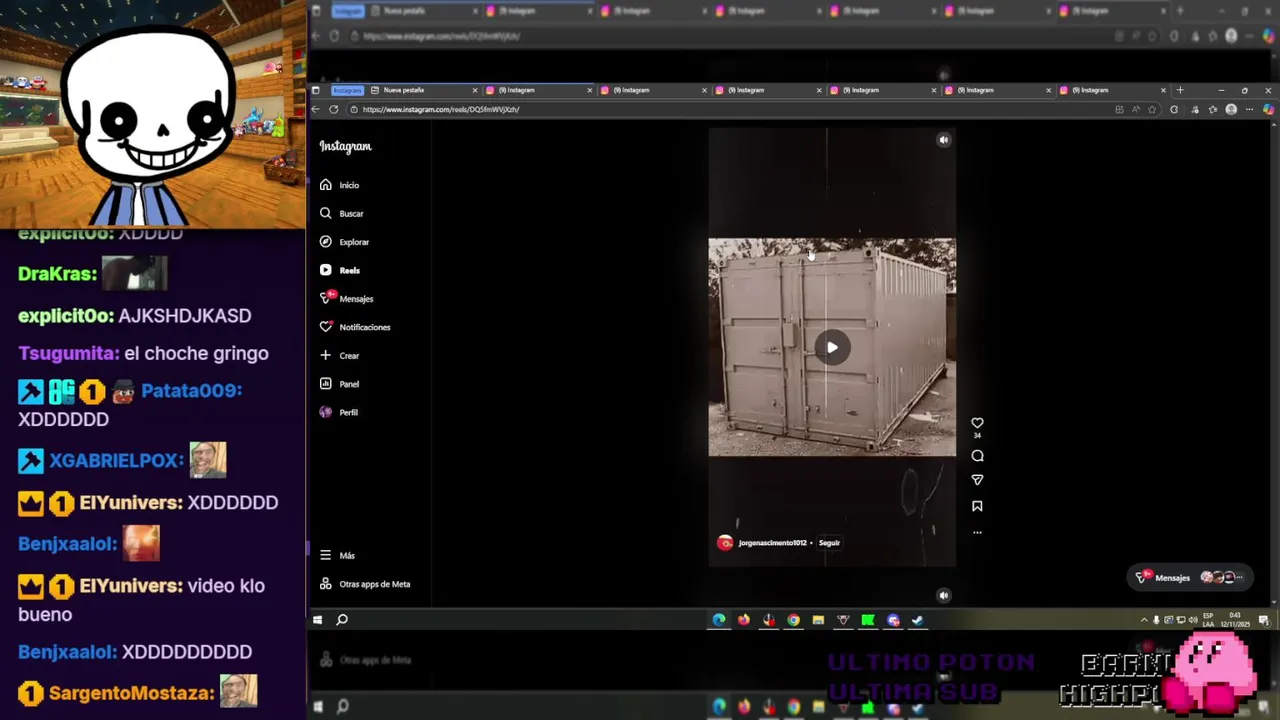Open Microsoft Edge from the taskbar
This screenshot has height=720, width=1280.
(x=719, y=620)
